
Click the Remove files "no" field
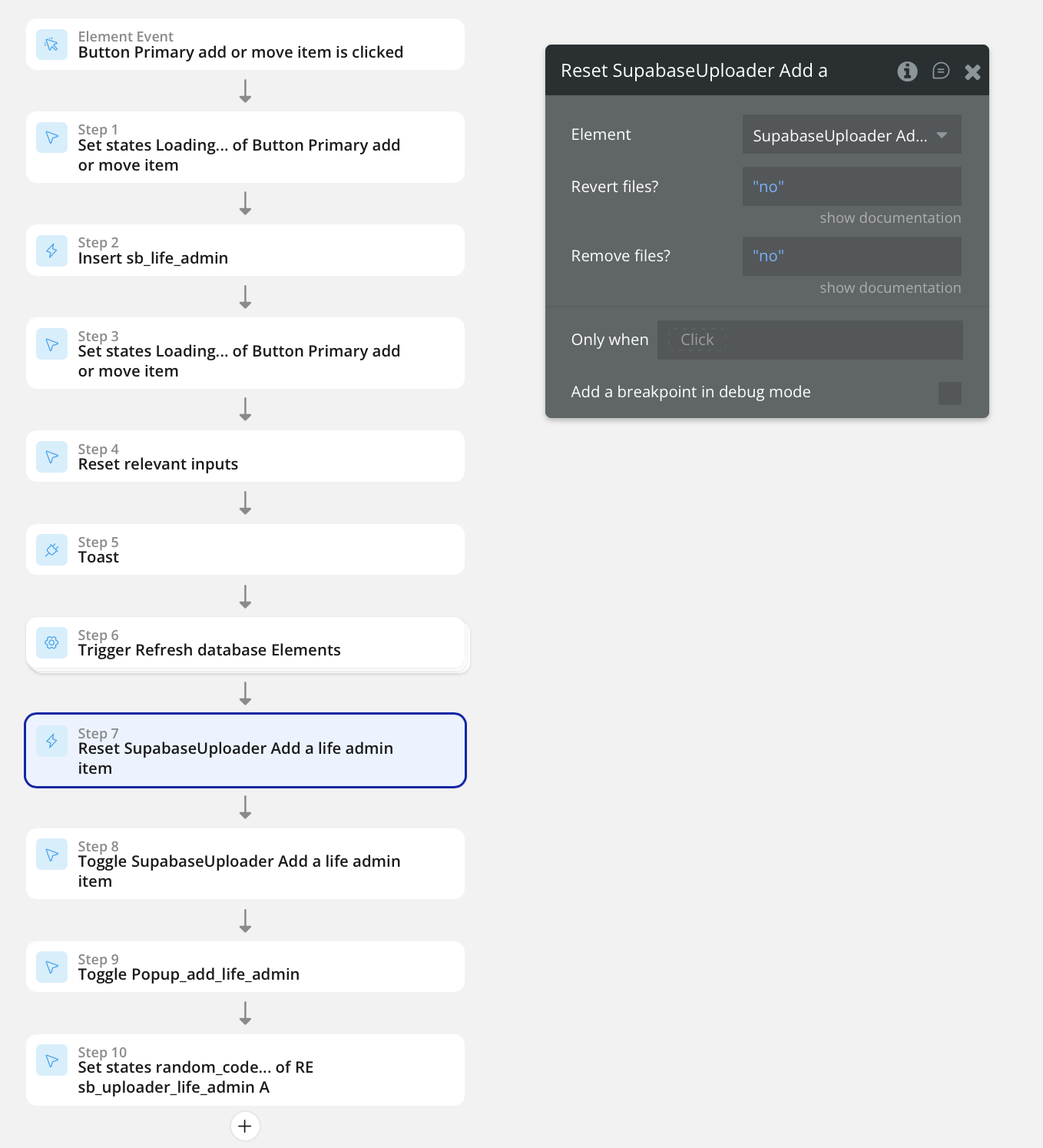(852, 256)
